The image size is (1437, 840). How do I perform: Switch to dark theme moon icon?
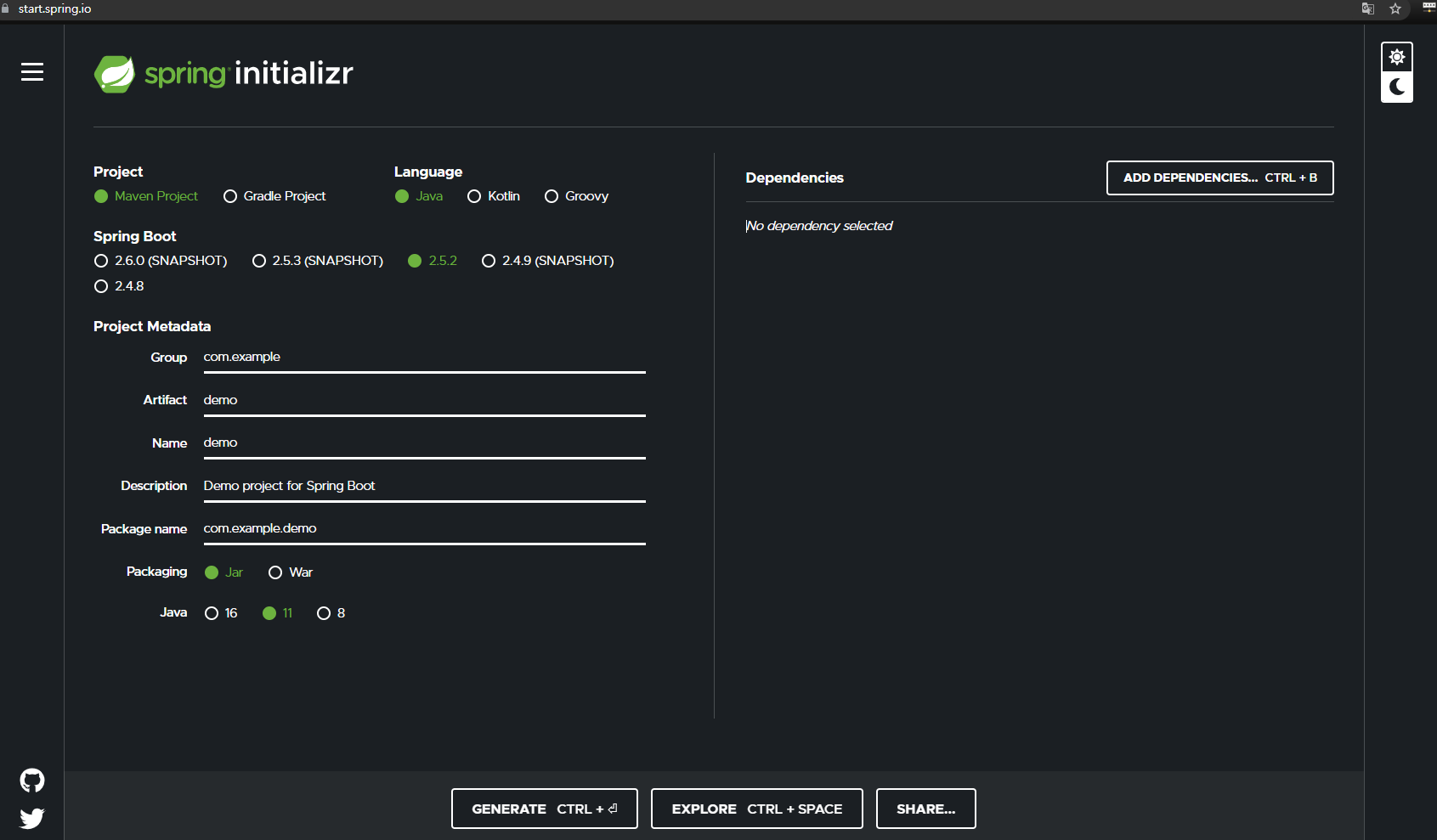coord(1397,87)
